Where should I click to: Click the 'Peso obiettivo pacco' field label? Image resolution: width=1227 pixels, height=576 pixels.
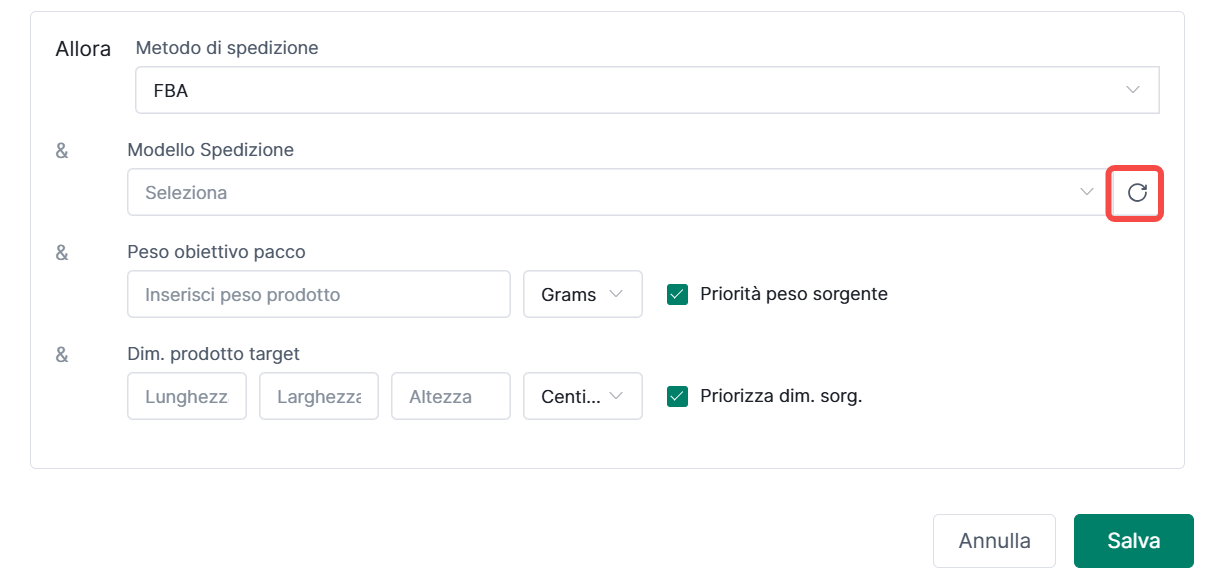pyautogui.click(x=216, y=252)
